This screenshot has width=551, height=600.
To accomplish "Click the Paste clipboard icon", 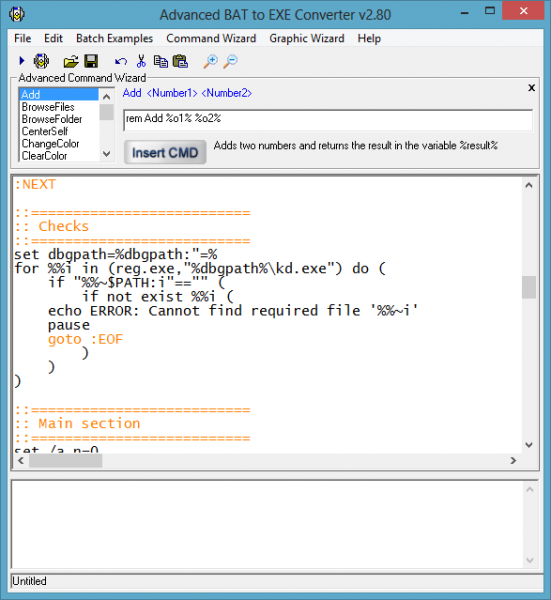I will click(180, 61).
